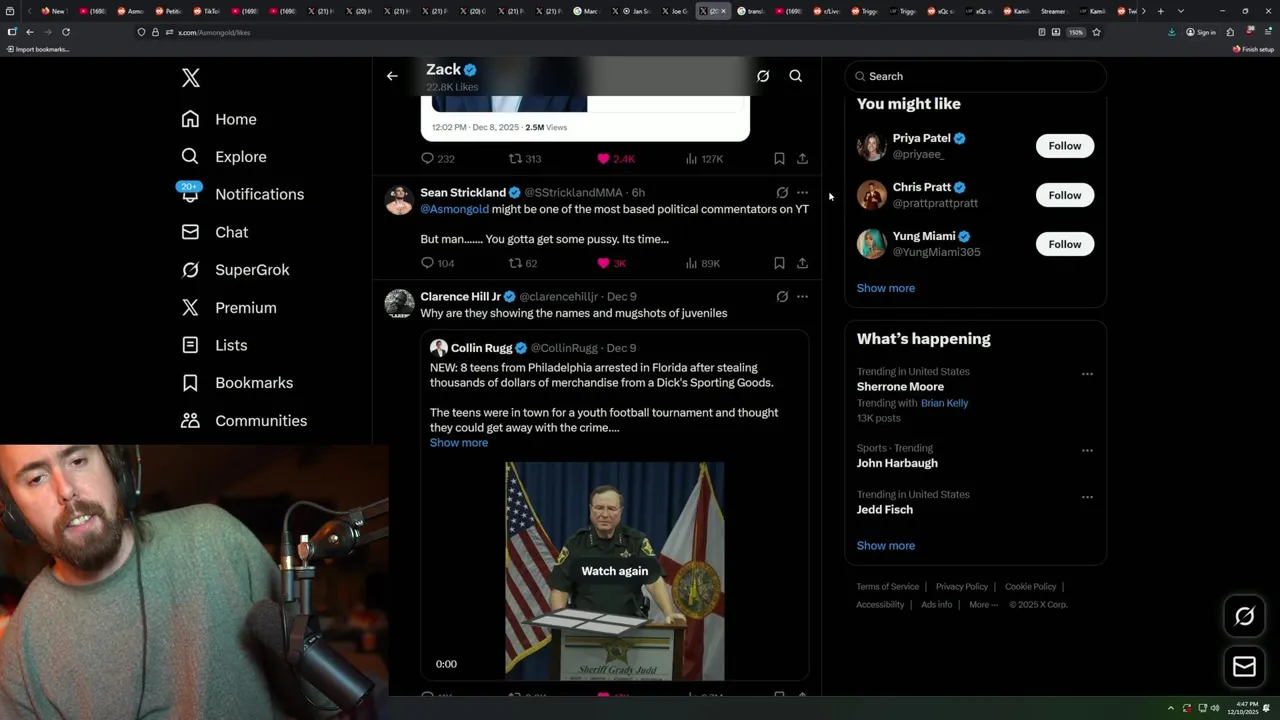Click the @Asmongold mention link

click(x=455, y=209)
